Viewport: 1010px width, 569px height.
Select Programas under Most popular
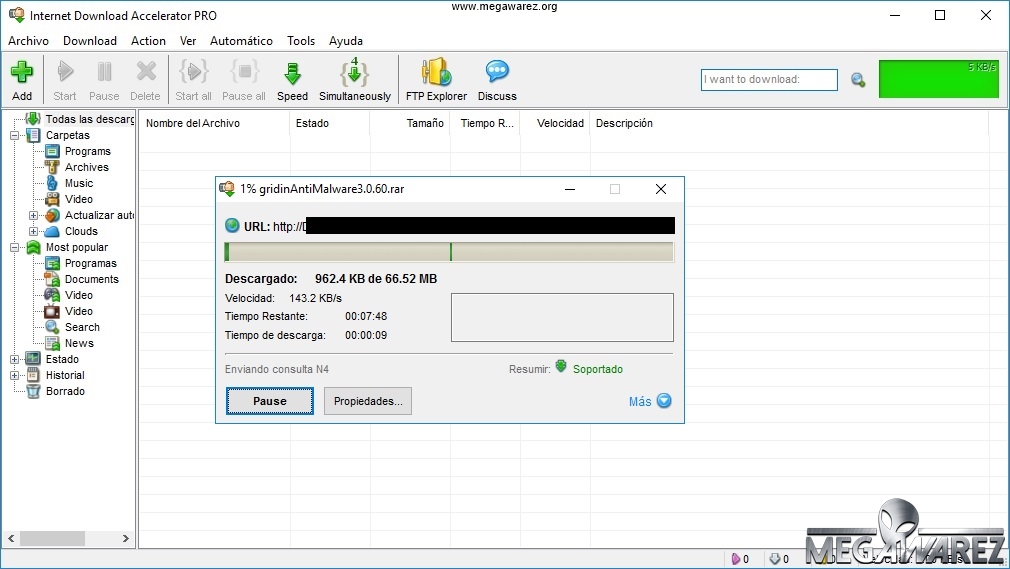pyautogui.click(x=91, y=264)
